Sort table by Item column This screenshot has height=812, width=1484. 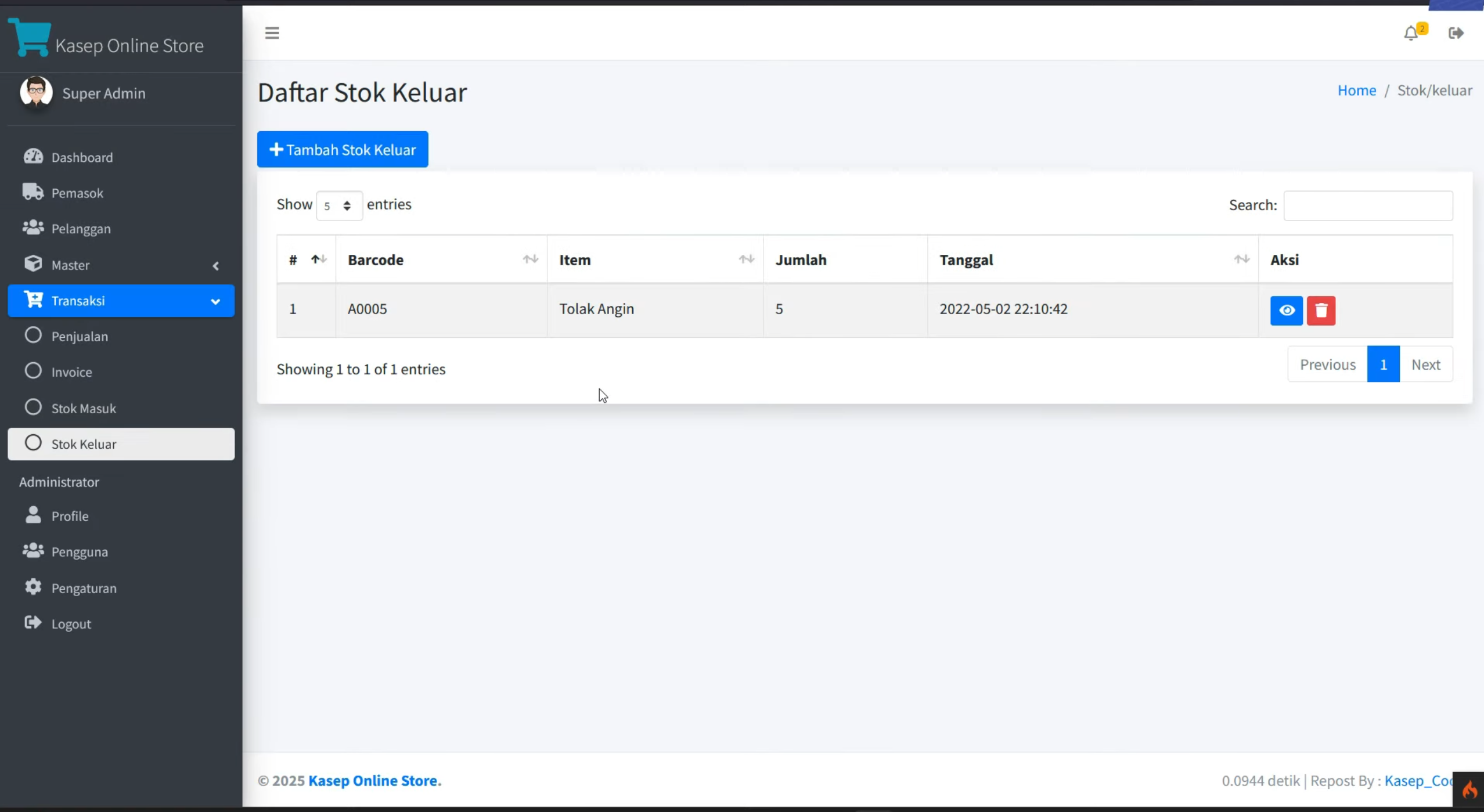tap(655, 259)
